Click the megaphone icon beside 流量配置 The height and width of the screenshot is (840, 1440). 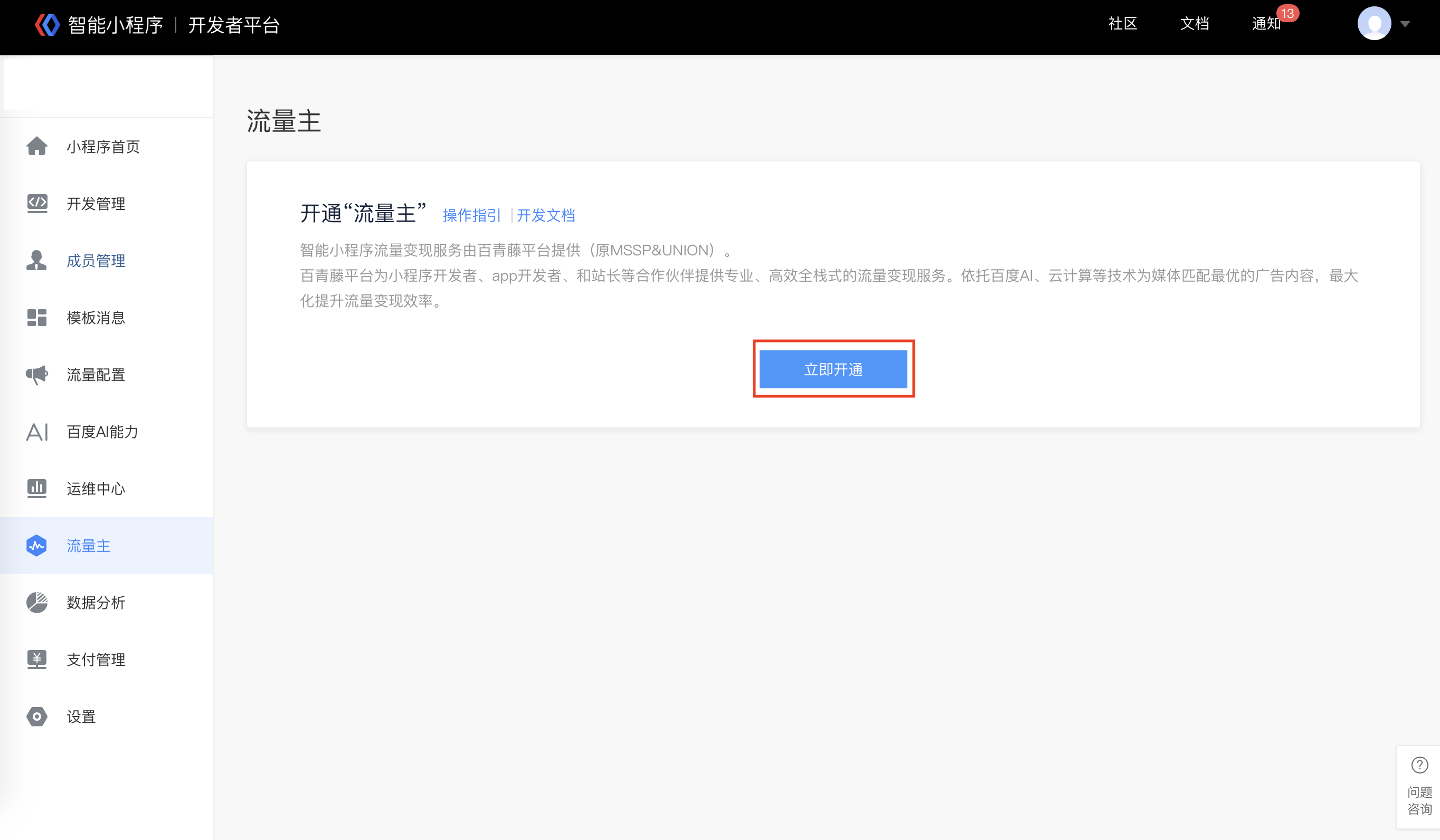(37, 375)
